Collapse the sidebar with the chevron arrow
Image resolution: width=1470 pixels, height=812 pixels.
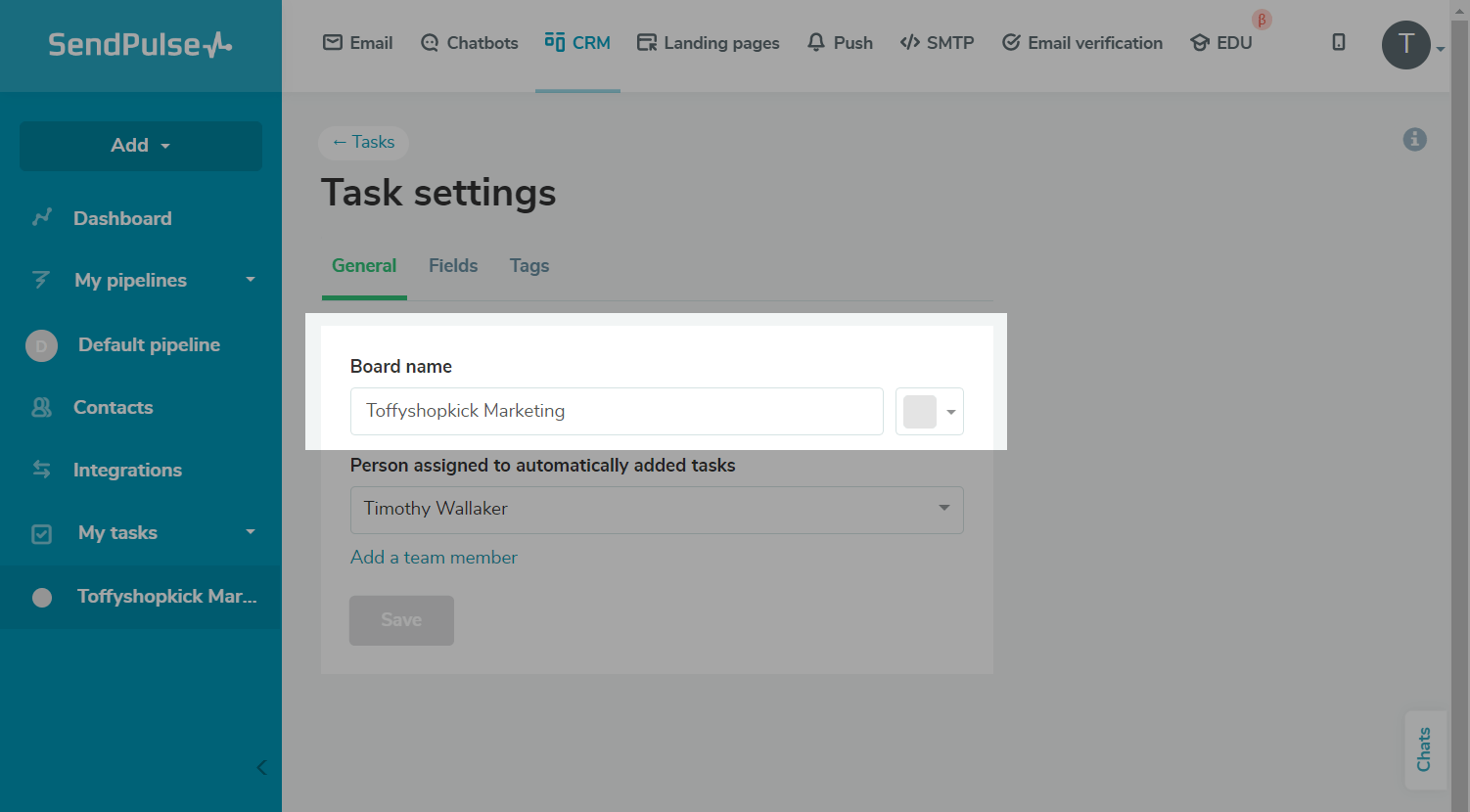[x=261, y=767]
